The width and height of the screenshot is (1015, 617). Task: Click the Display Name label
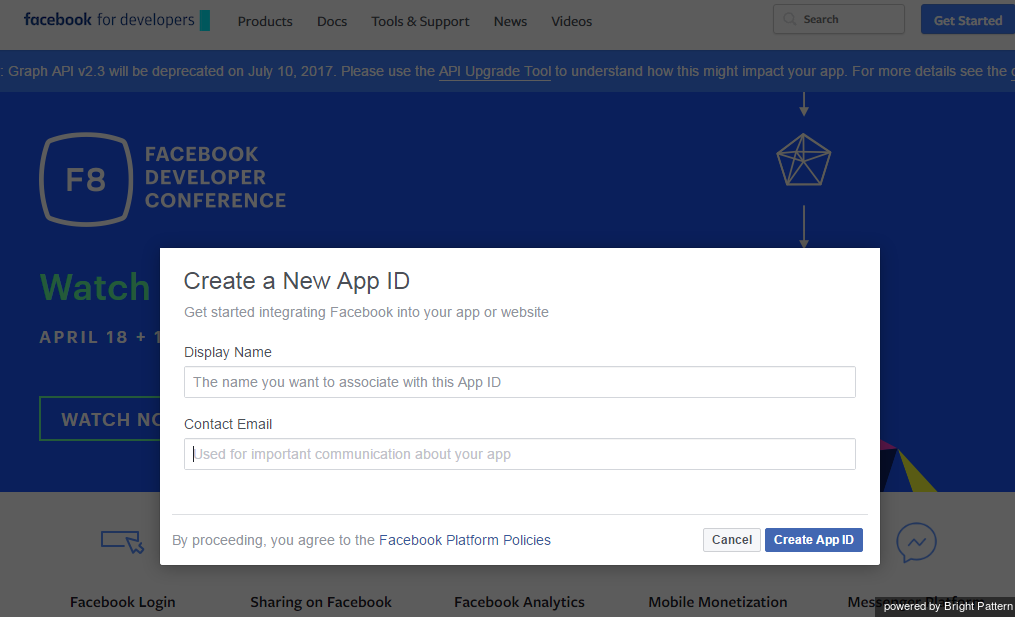click(x=228, y=352)
